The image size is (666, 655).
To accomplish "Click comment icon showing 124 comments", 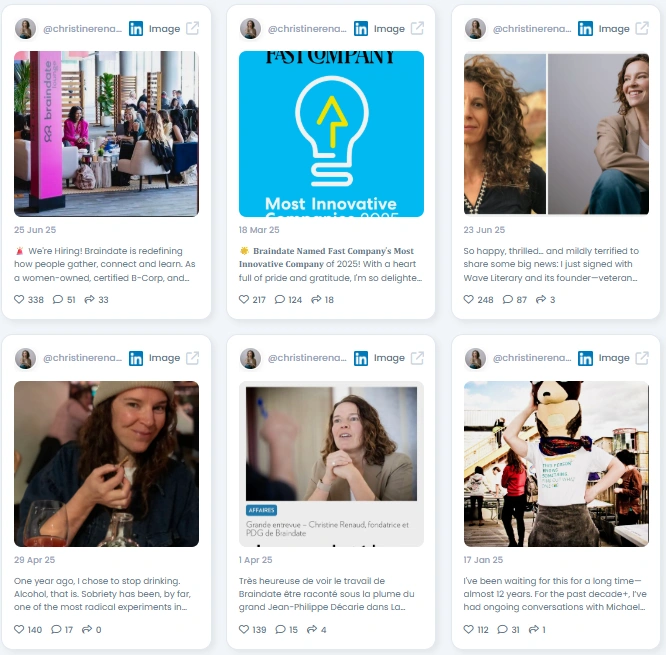I will point(279,299).
